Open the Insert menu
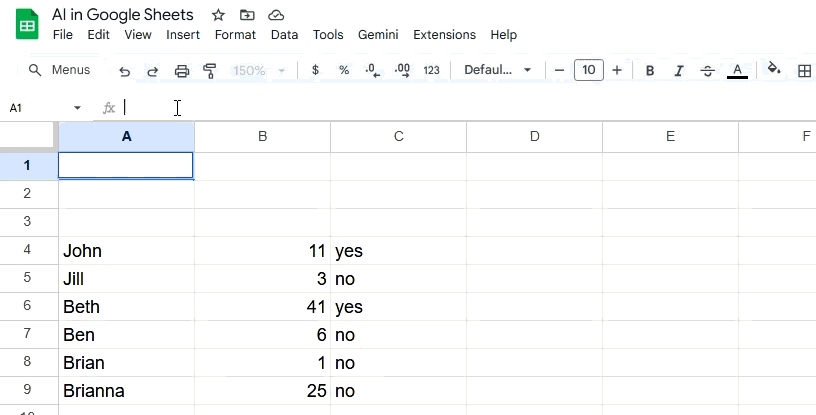 [x=183, y=35]
